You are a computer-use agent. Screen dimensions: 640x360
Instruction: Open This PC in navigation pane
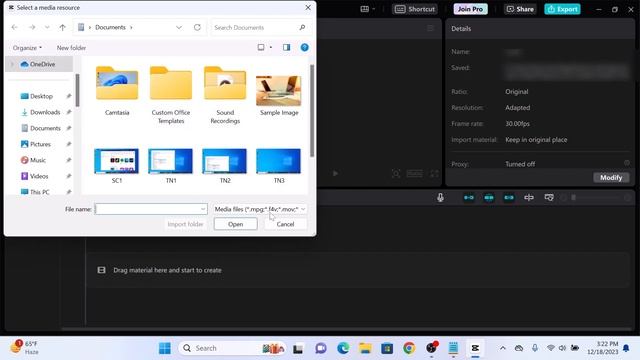click(x=40, y=191)
